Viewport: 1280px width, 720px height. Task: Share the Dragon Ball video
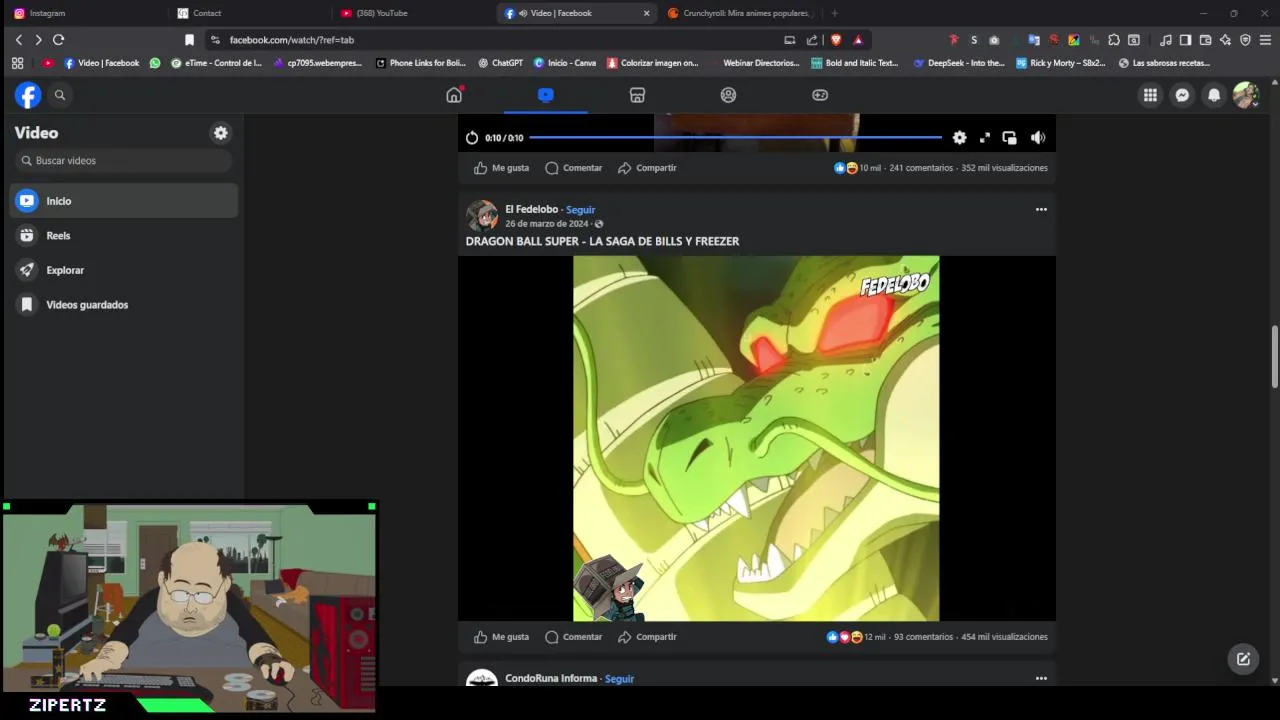(647, 637)
